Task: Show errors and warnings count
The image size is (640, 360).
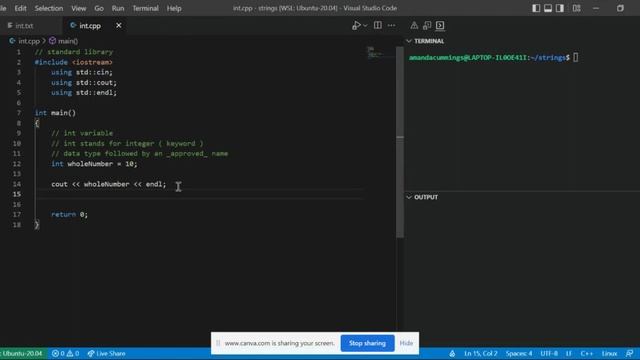Action: point(65,353)
